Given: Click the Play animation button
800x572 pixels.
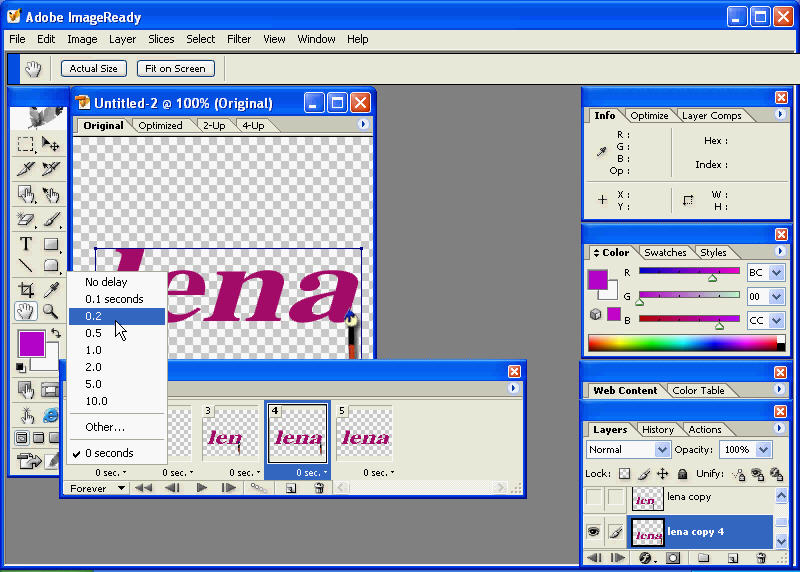Looking at the screenshot, I should pos(201,488).
